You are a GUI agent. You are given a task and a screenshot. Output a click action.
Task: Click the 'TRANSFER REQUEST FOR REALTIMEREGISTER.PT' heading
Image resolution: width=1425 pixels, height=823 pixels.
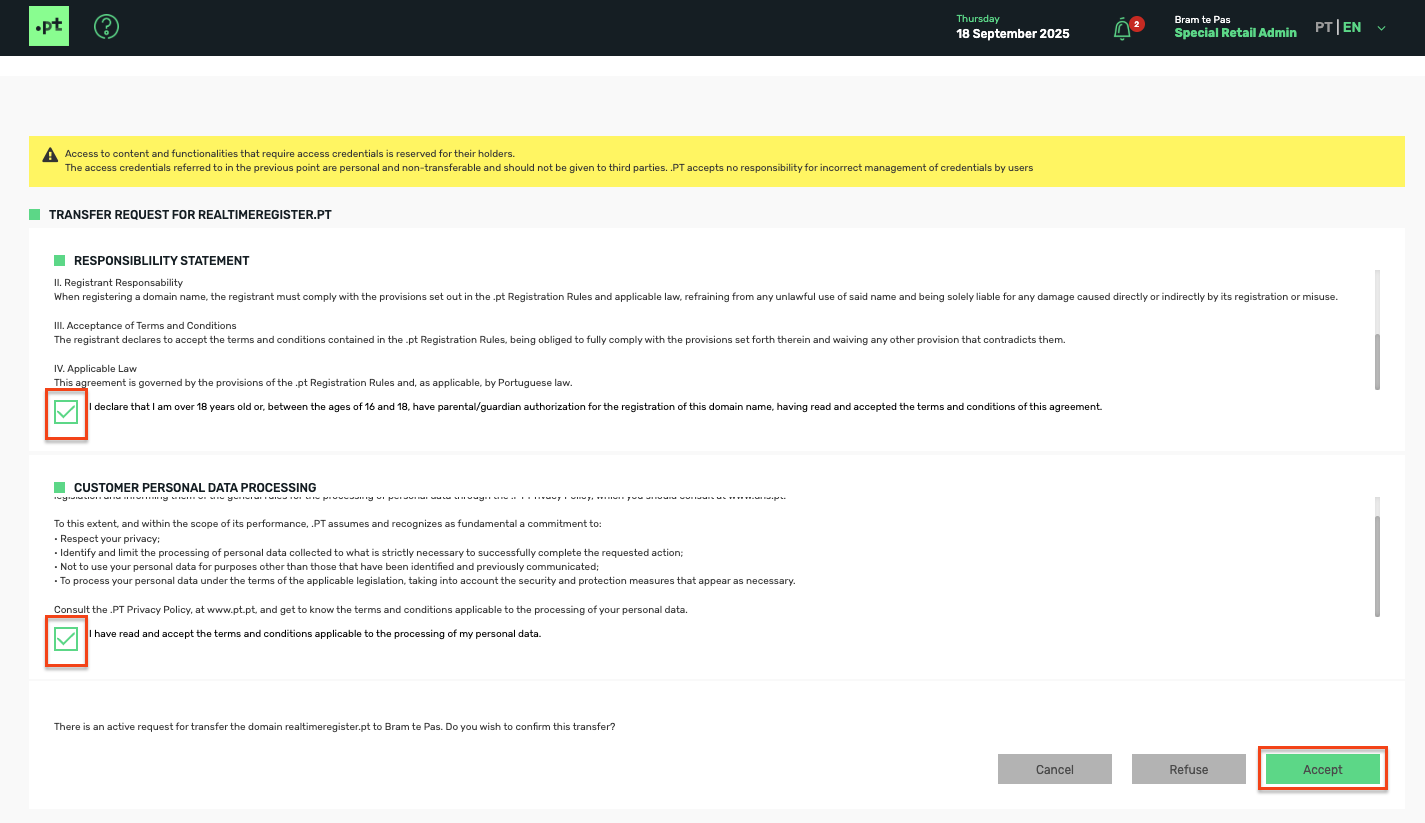pos(190,215)
